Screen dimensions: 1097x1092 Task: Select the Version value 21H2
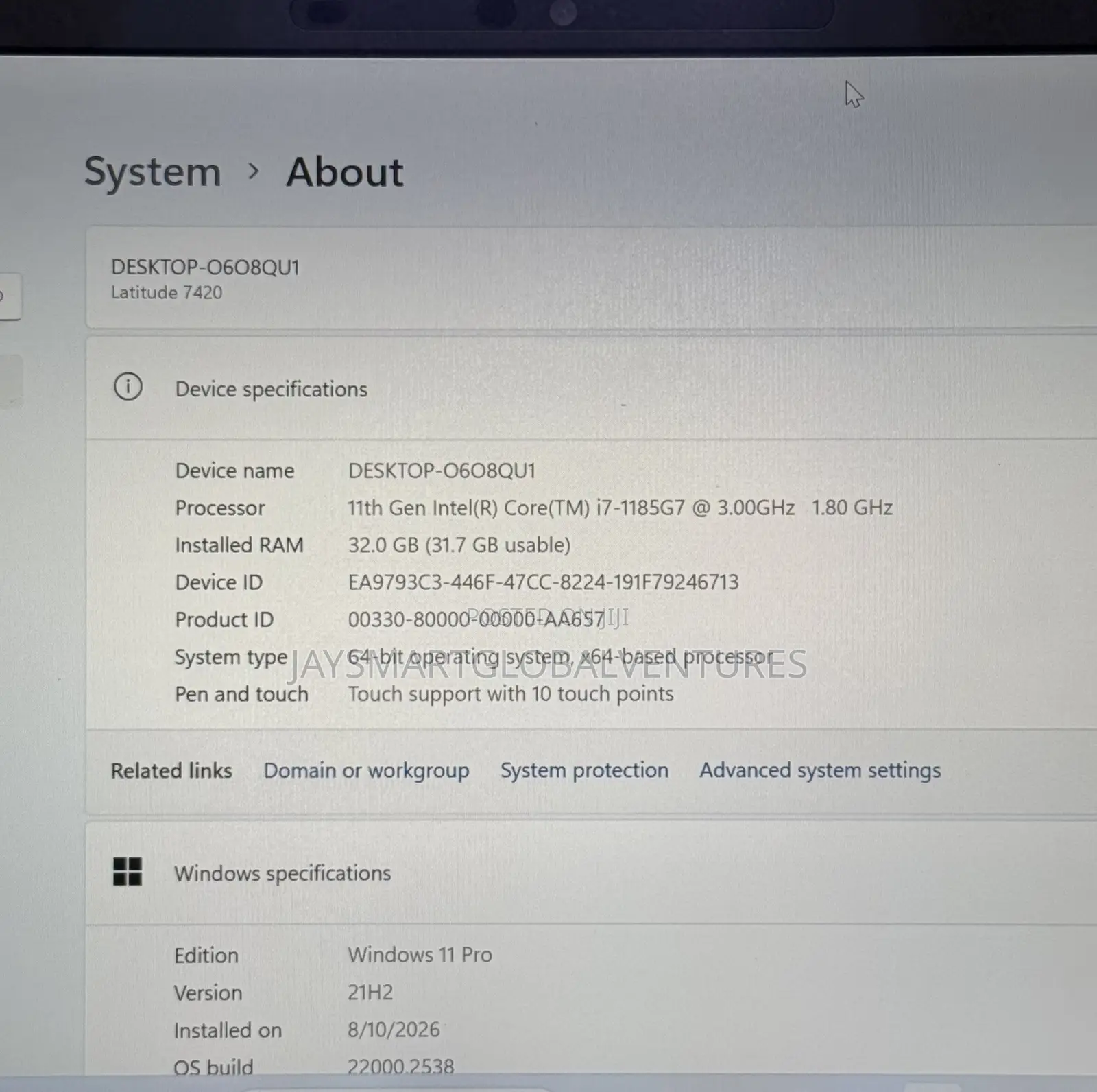[370, 993]
